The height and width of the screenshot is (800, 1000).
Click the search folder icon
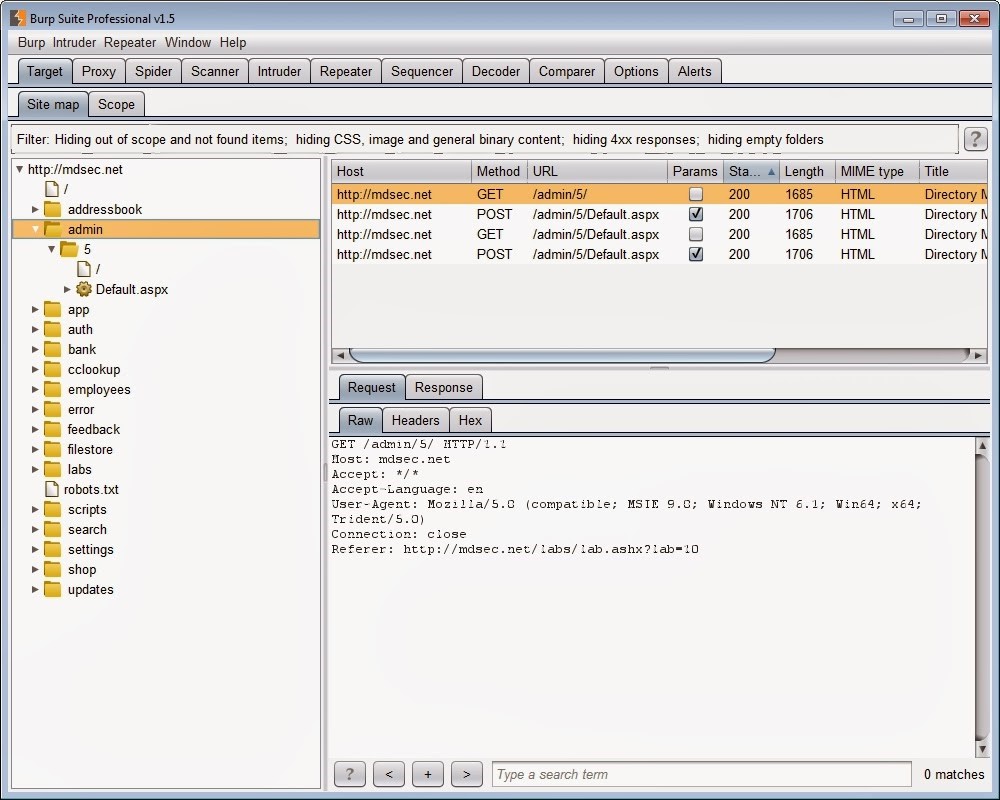(52, 530)
